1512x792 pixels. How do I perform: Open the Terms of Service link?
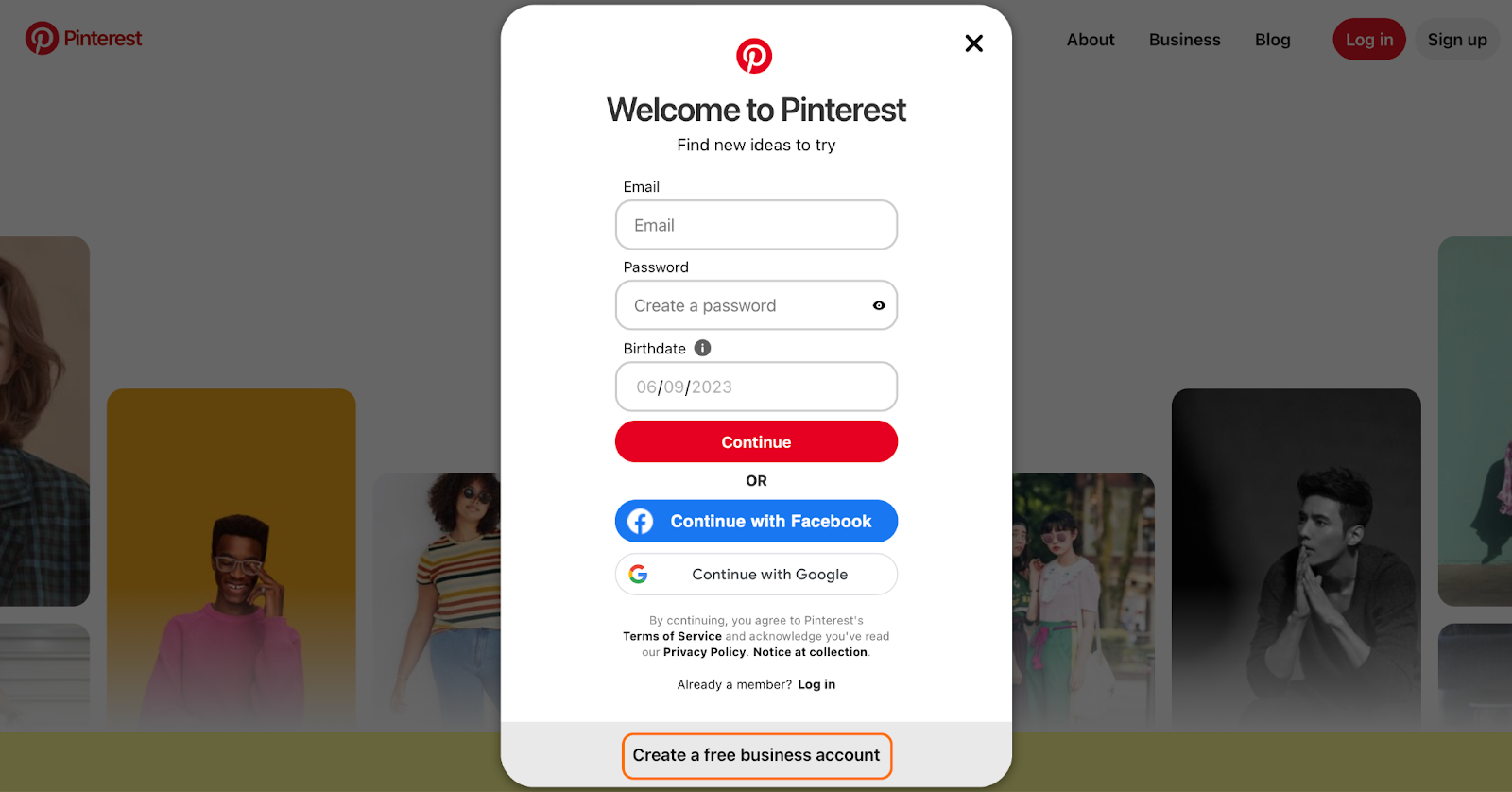[672, 636]
